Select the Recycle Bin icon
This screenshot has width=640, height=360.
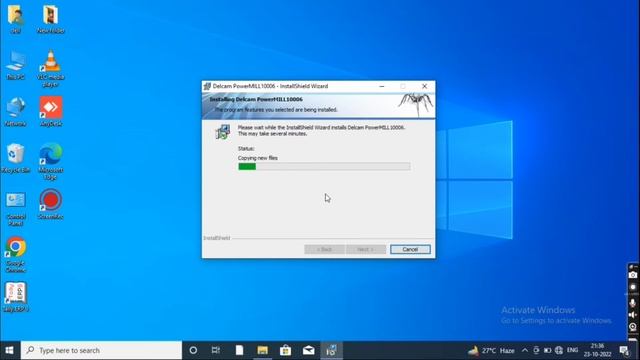[x=16, y=158]
